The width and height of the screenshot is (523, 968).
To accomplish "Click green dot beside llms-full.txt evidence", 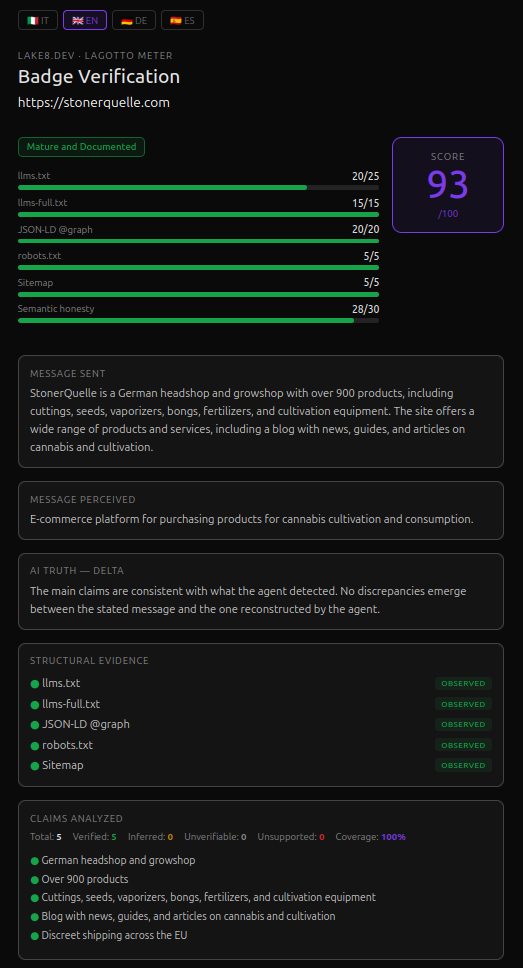I will click(35, 704).
